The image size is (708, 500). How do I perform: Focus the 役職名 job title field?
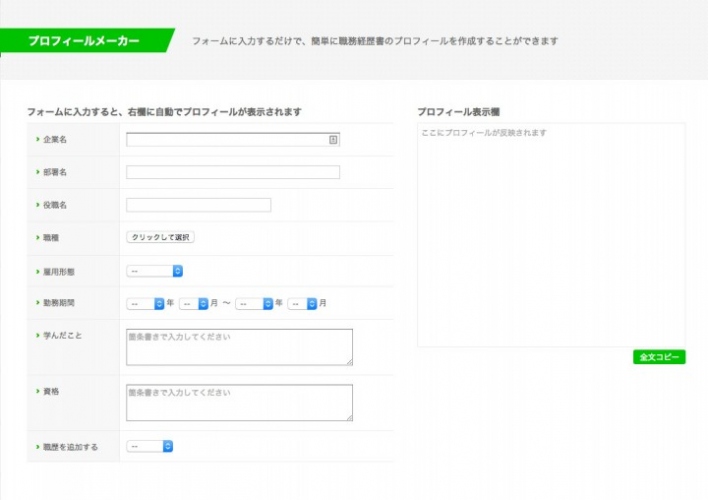[x=198, y=205]
